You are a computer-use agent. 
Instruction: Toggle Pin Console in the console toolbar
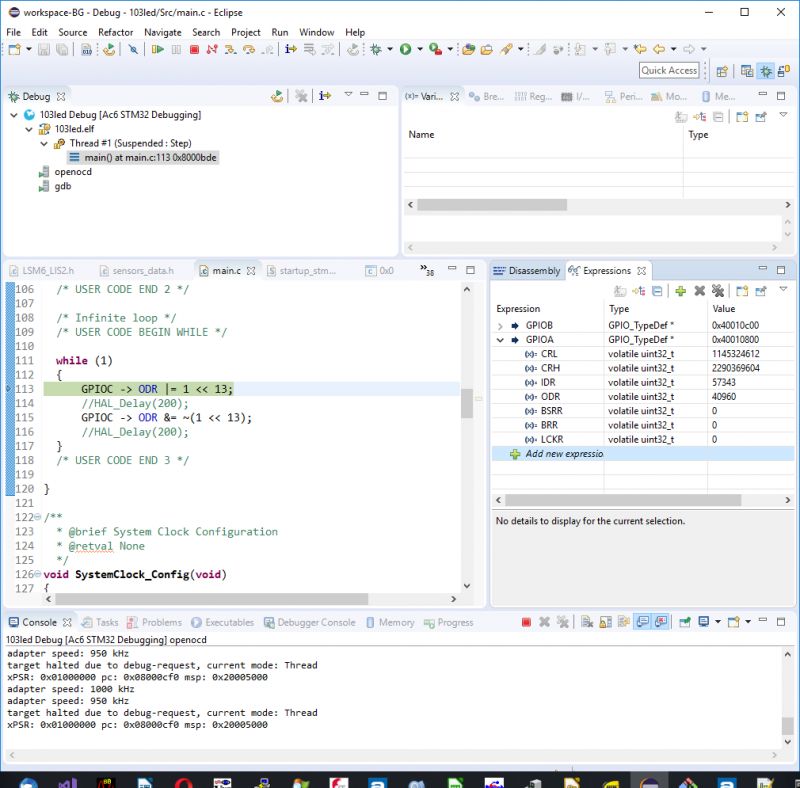click(685, 622)
